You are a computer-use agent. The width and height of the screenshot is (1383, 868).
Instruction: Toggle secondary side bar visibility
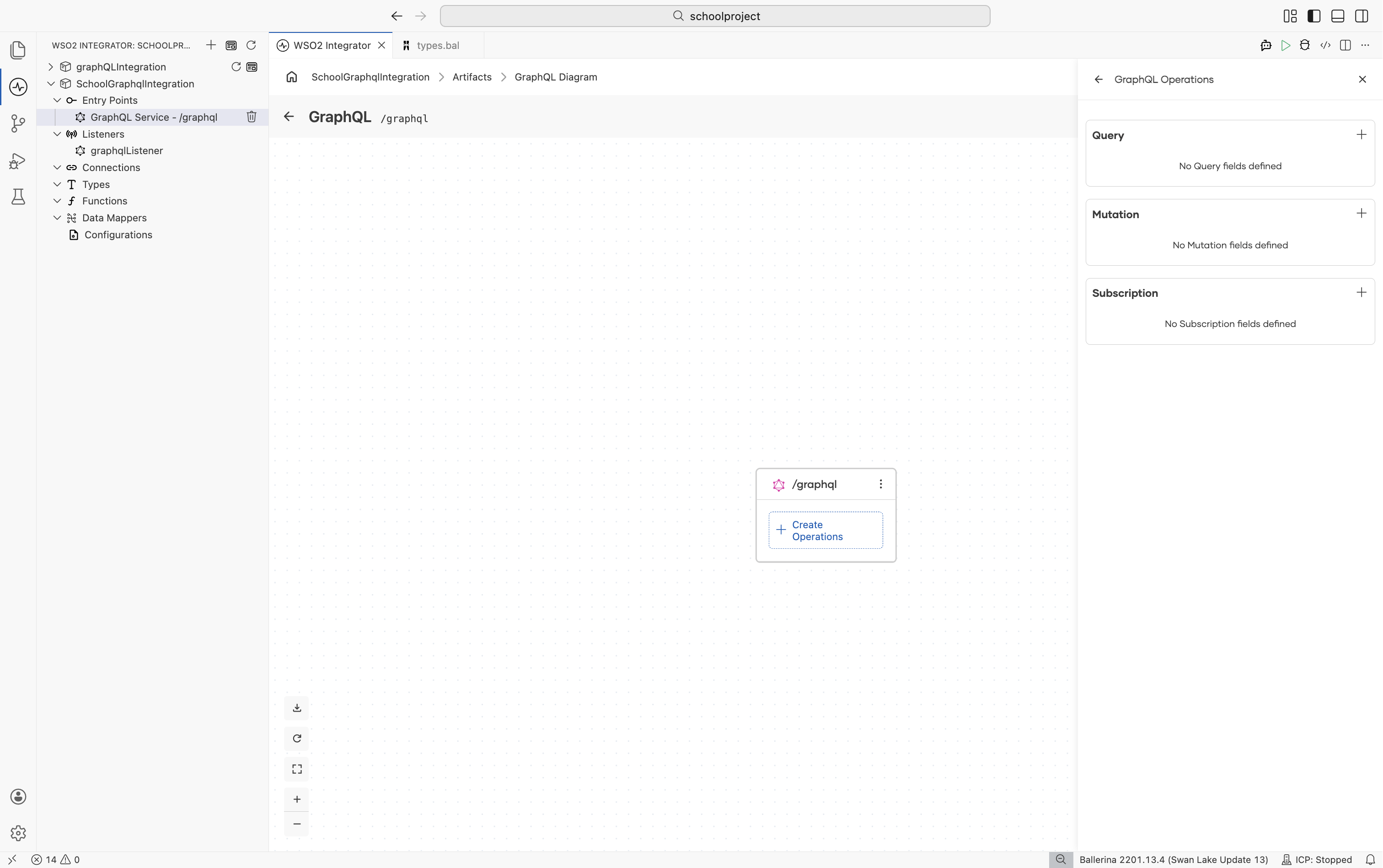[1361, 16]
